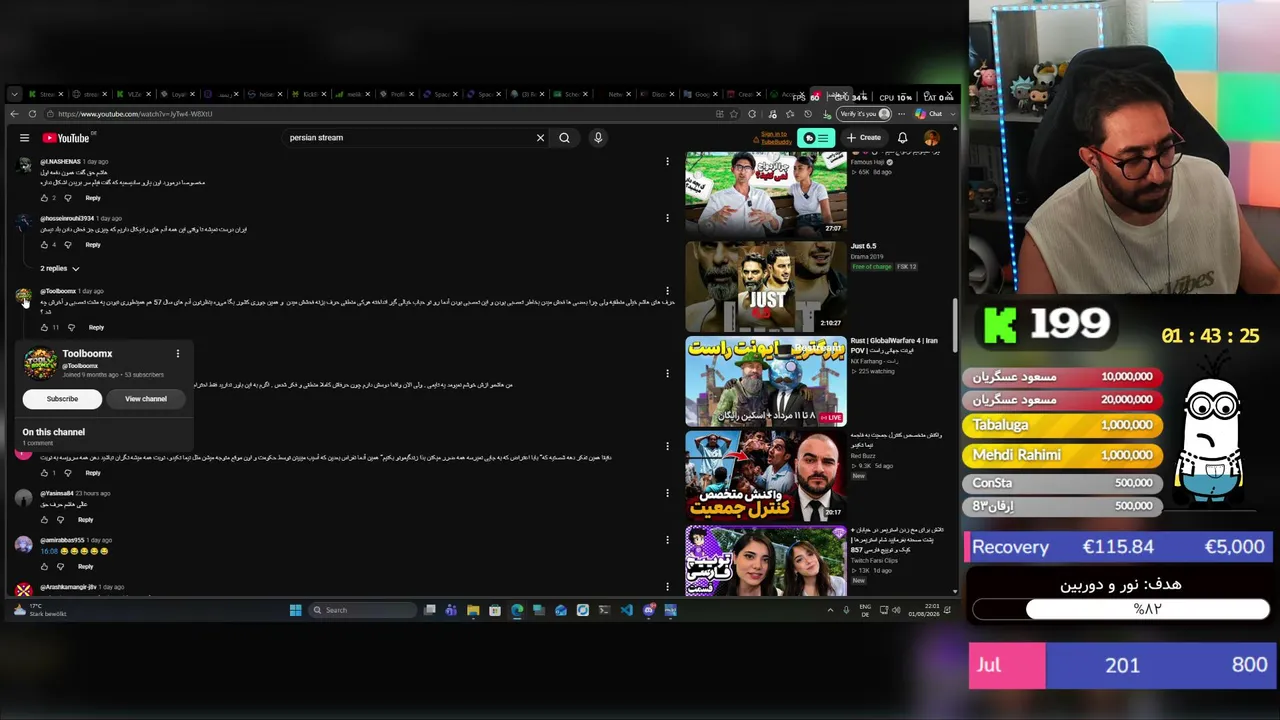Image resolution: width=1280 pixels, height=720 pixels.
Task: Open the 20:17 Red Buzz video thumbnail
Action: point(766,476)
